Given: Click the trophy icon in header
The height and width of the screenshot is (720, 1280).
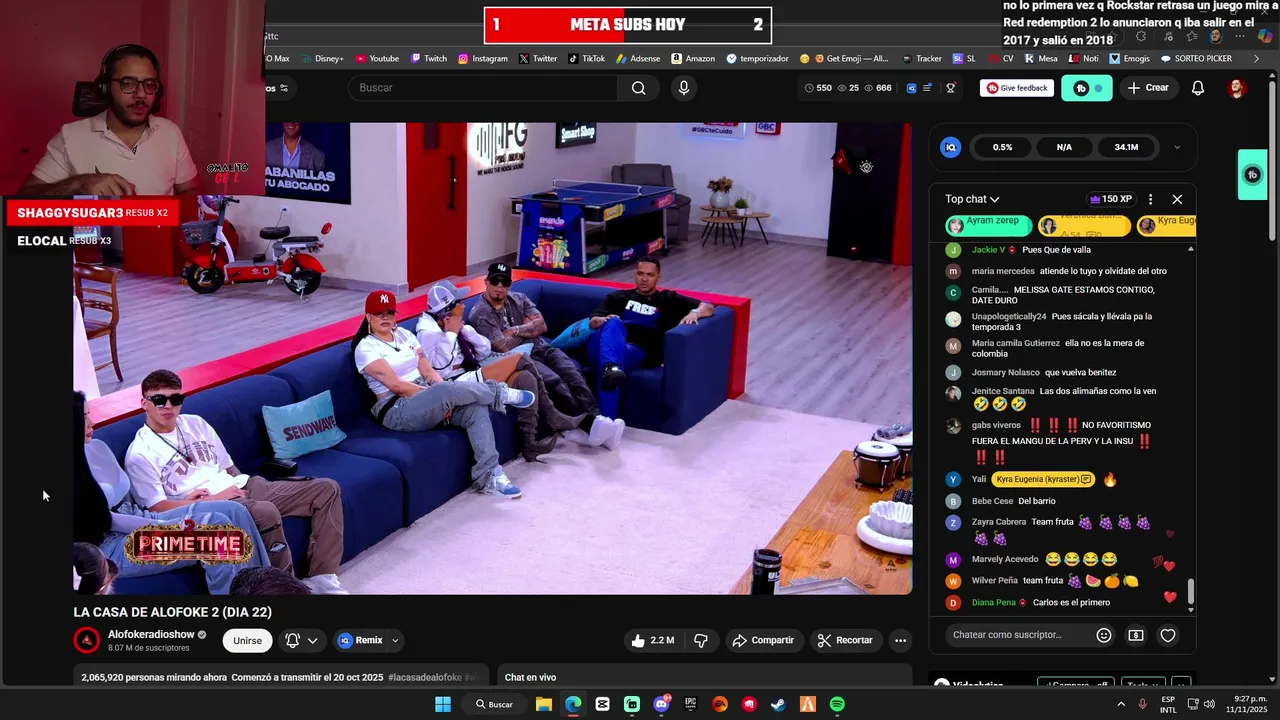Looking at the screenshot, I should (950, 88).
